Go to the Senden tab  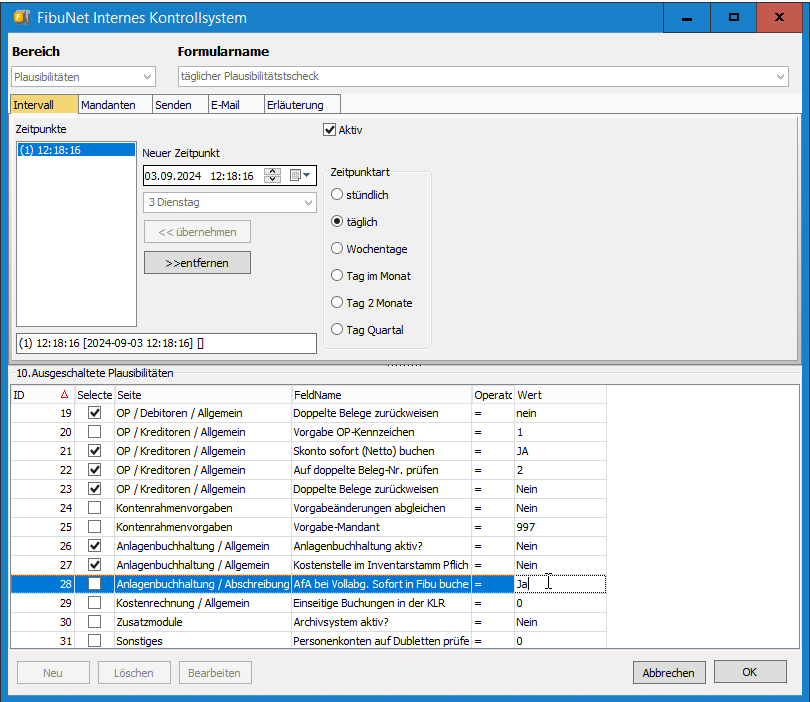[180, 105]
